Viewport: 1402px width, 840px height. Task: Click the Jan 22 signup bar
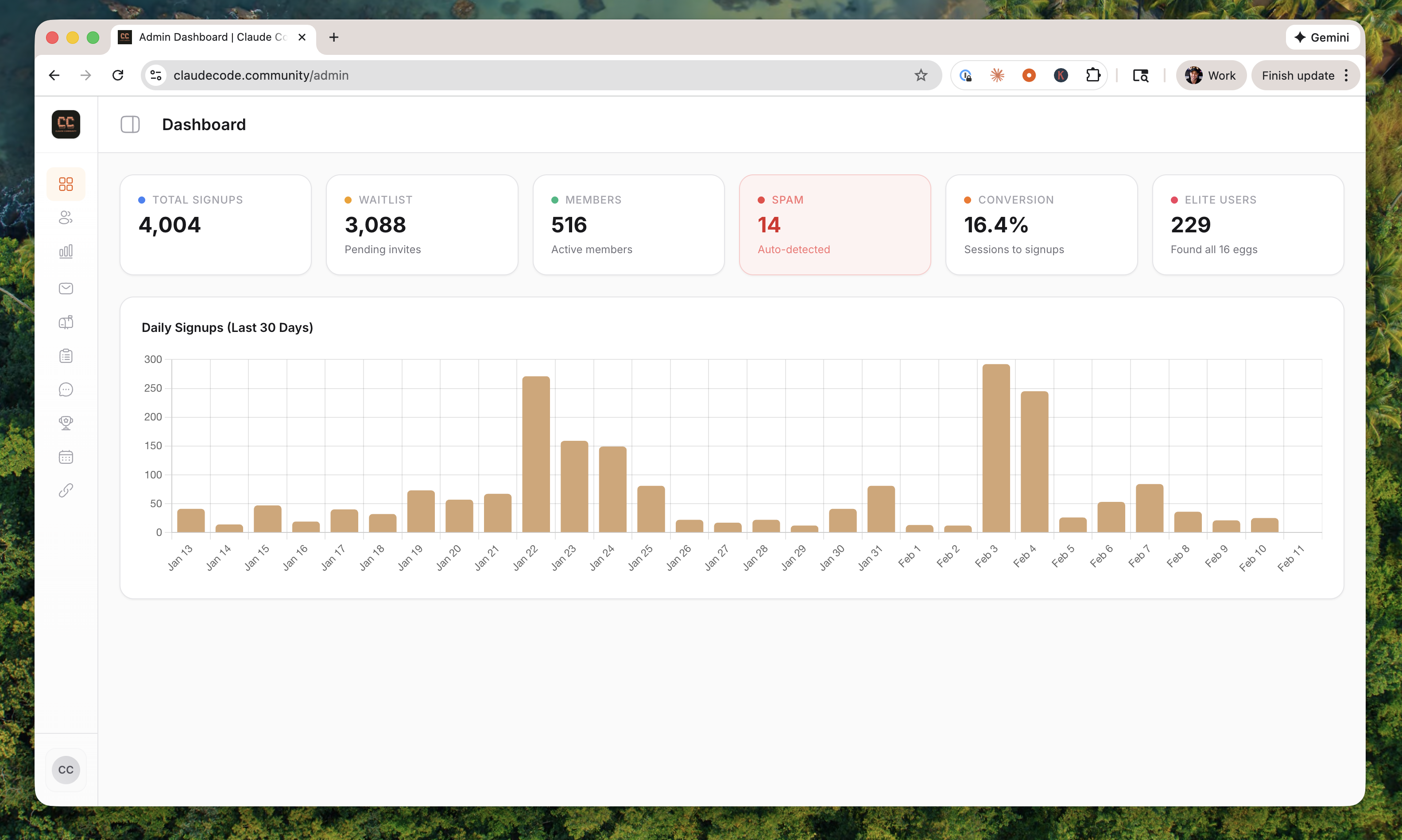coord(536,454)
